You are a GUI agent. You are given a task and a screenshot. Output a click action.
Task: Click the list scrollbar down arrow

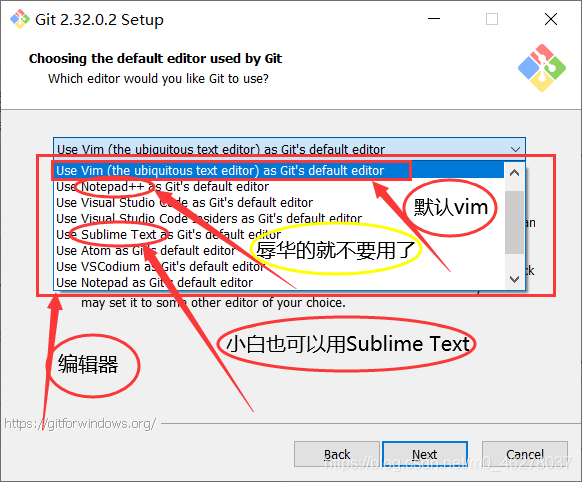pos(514,279)
